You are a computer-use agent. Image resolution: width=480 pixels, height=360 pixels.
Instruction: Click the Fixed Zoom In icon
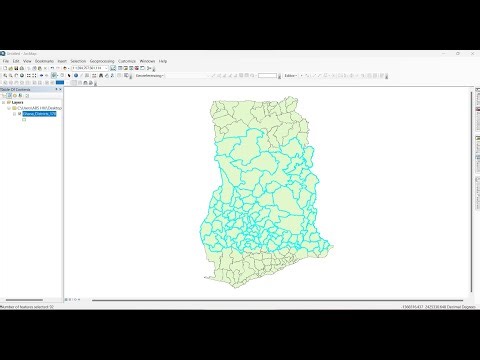(x=29, y=76)
